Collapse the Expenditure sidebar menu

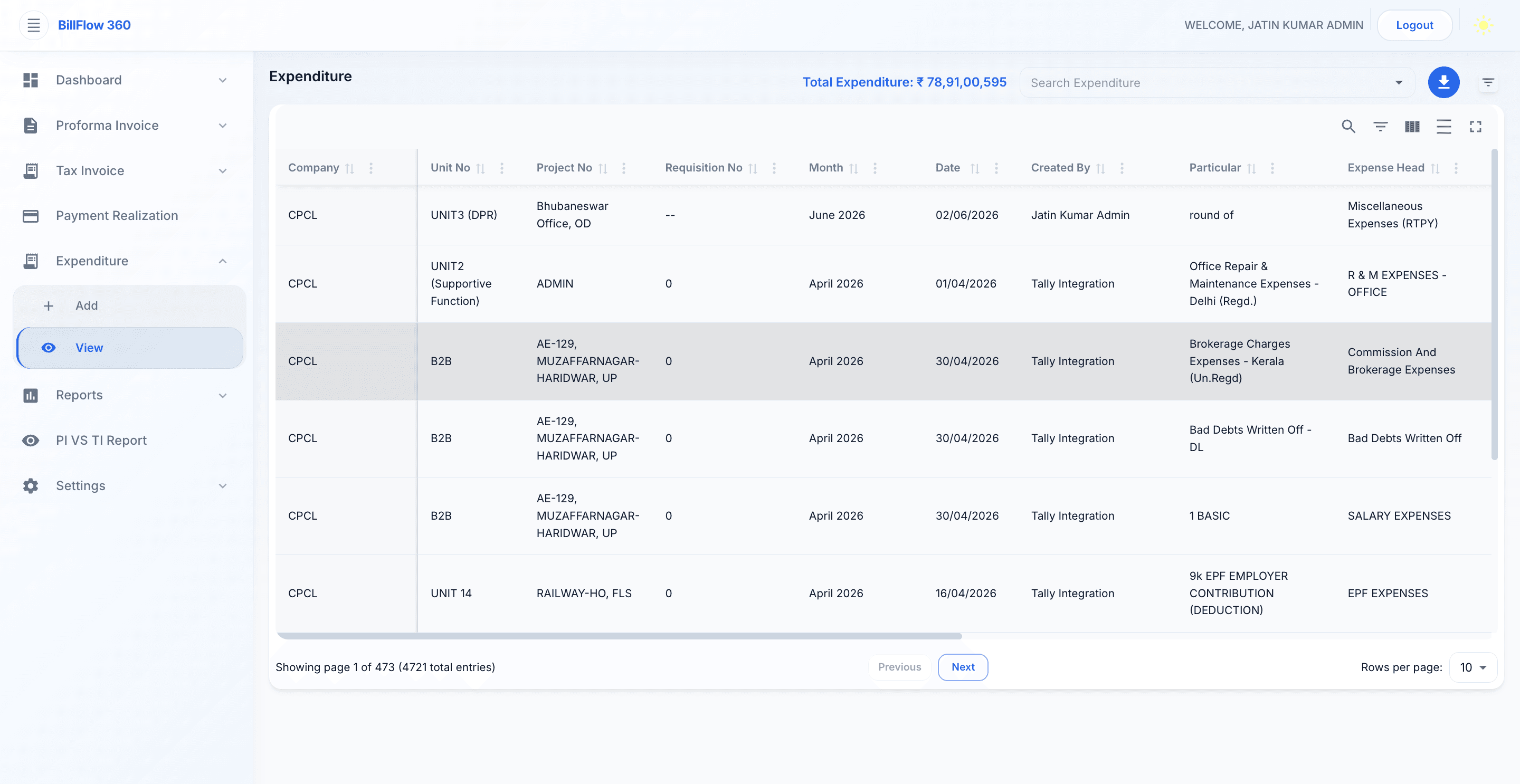pos(126,261)
